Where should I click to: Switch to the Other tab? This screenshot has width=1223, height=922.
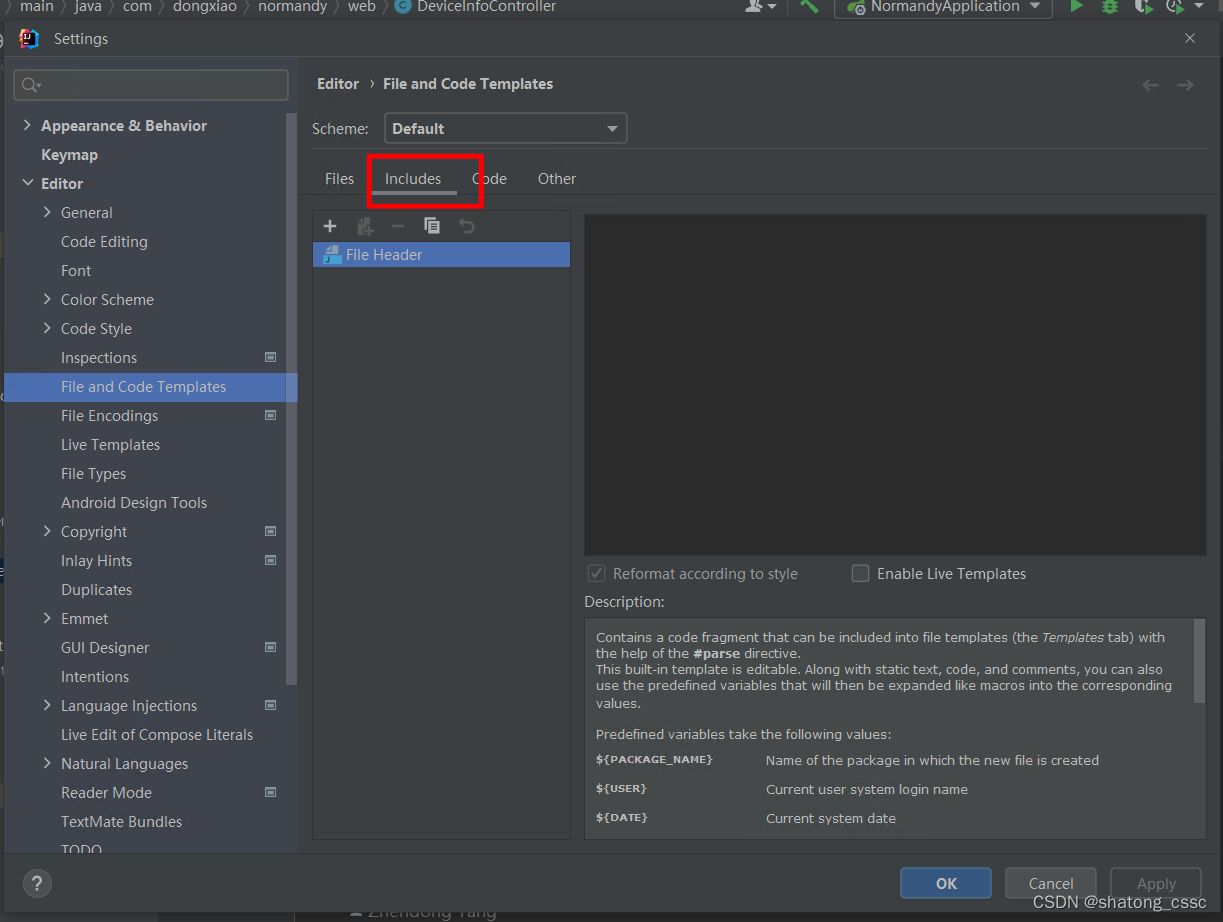coord(557,178)
